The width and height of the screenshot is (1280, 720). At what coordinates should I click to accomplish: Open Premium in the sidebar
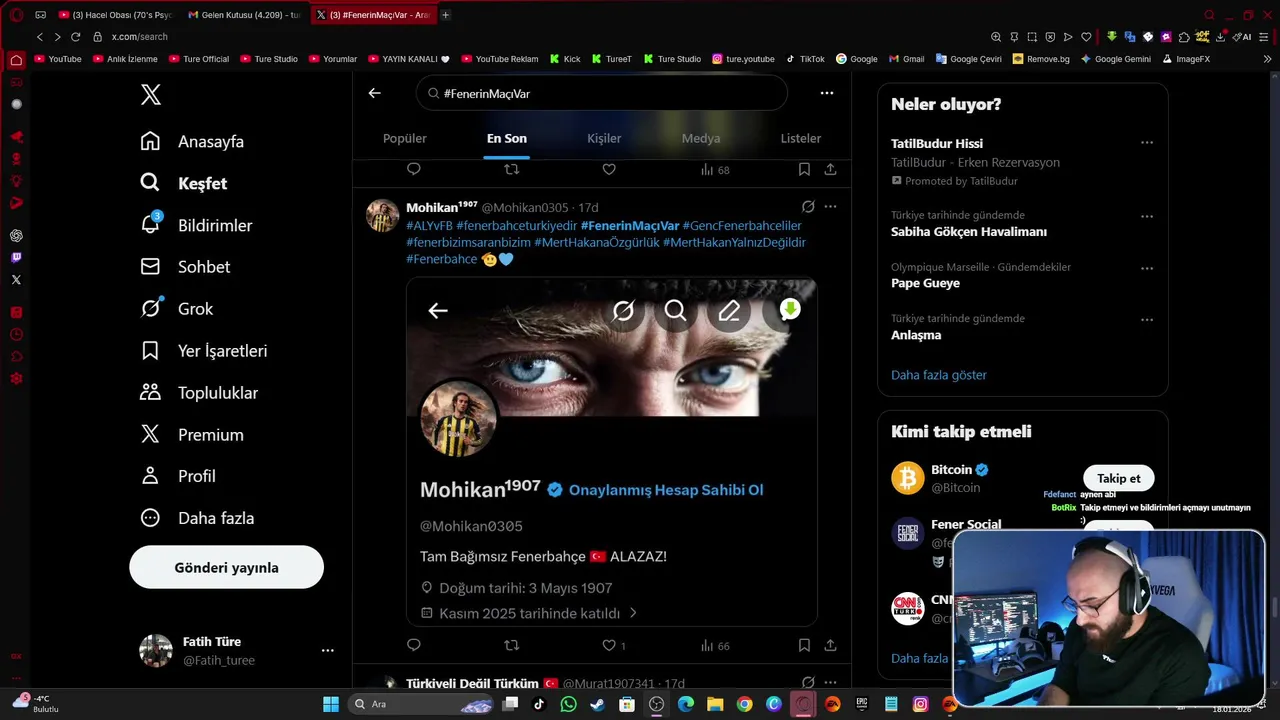[x=192, y=435]
